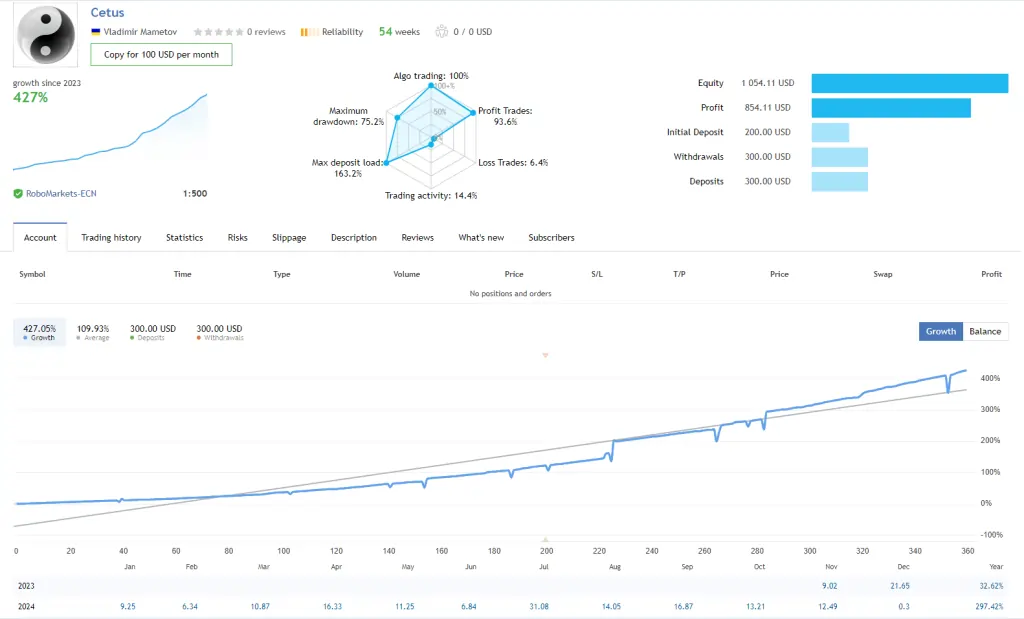Click the Ukraine flag icon beside Vladimir Mametov
This screenshot has width=1024, height=619.
tap(95, 31)
